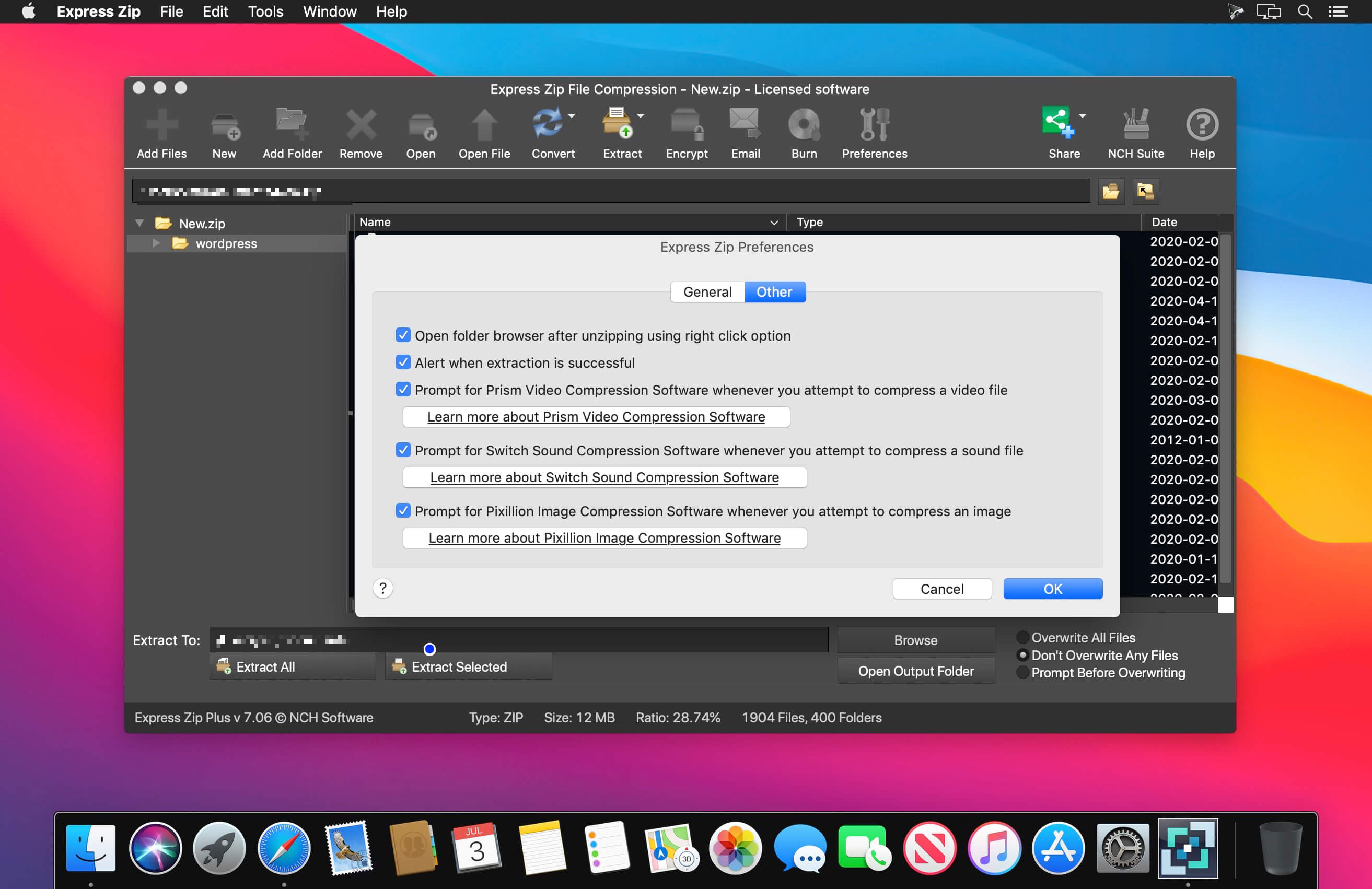Select the Encrypt toolbar icon
The width and height of the screenshot is (1372, 889).
click(687, 124)
